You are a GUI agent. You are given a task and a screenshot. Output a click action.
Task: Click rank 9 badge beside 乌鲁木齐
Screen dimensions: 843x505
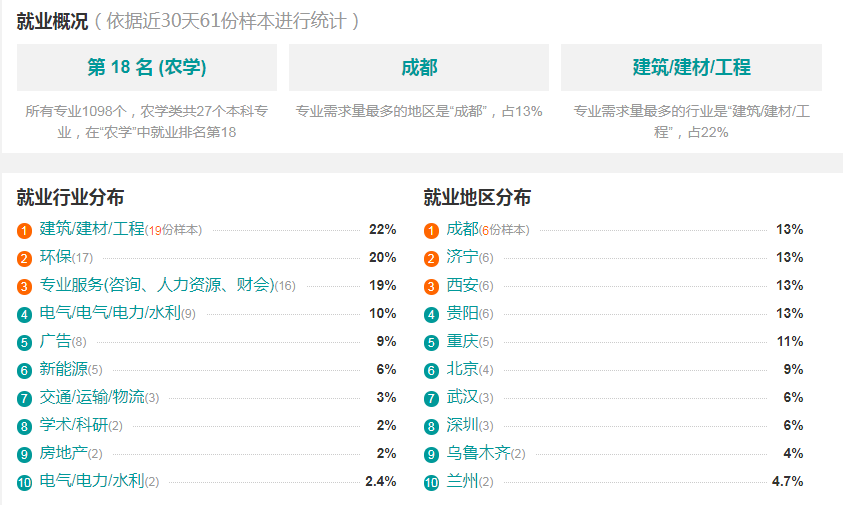(x=431, y=454)
